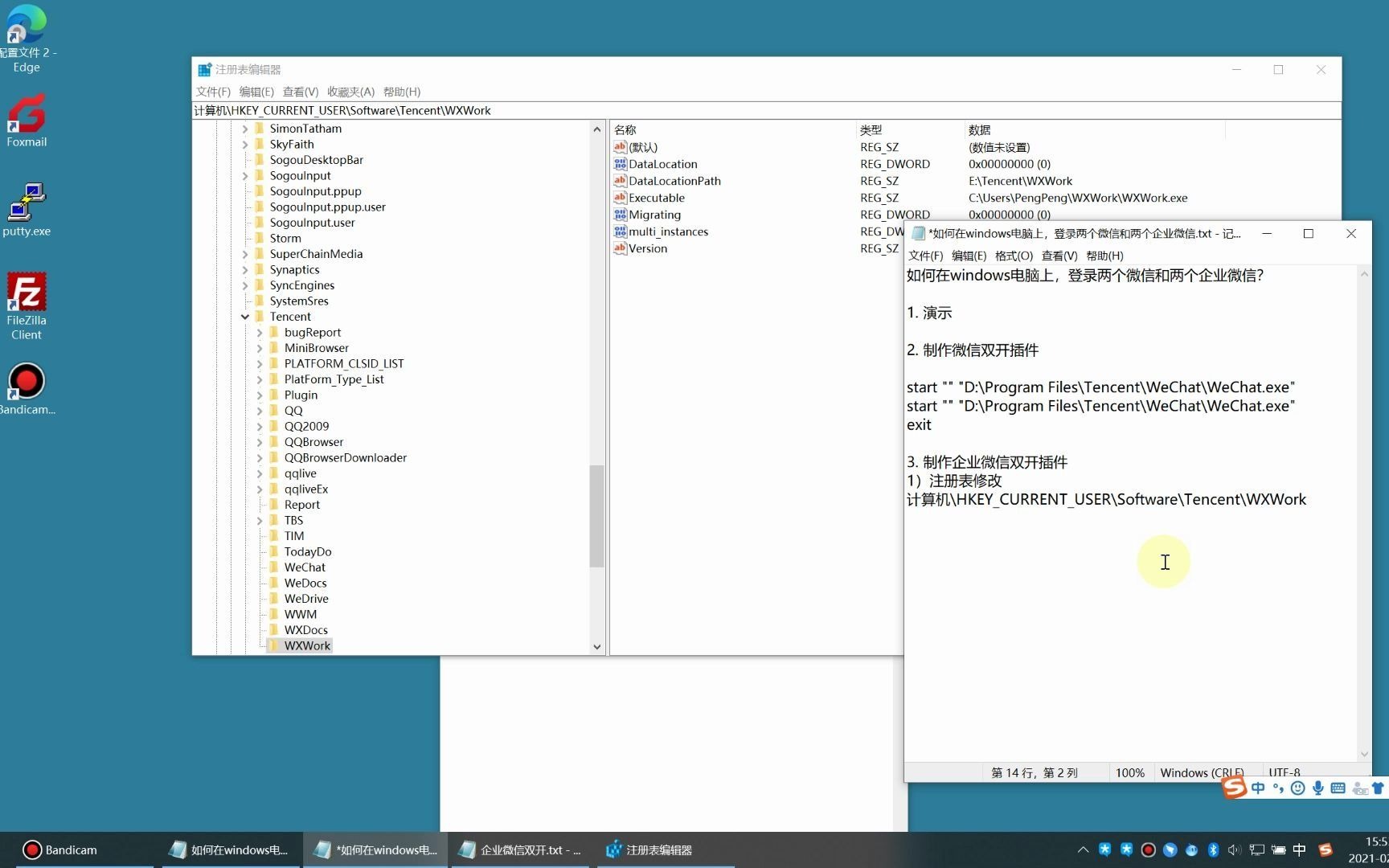Image resolution: width=1389 pixels, height=868 pixels.
Task: Open Registry Editor 文件(F) menu
Action: pos(213,92)
